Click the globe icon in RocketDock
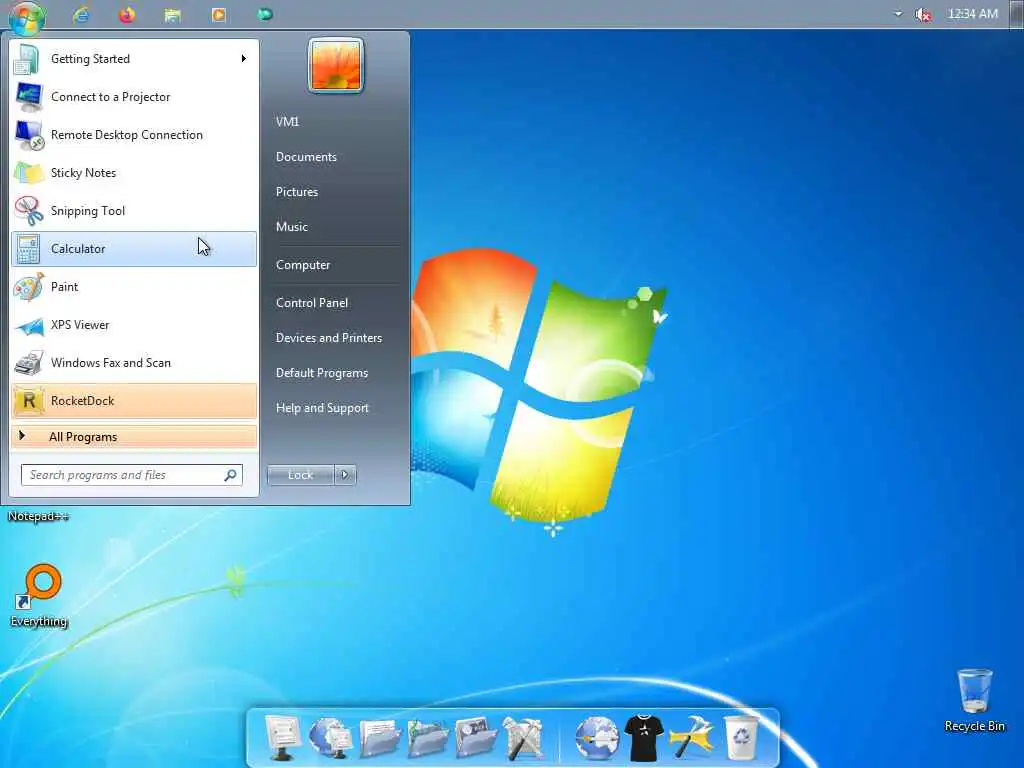Image resolution: width=1024 pixels, height=768 pixels. (597, 738)
